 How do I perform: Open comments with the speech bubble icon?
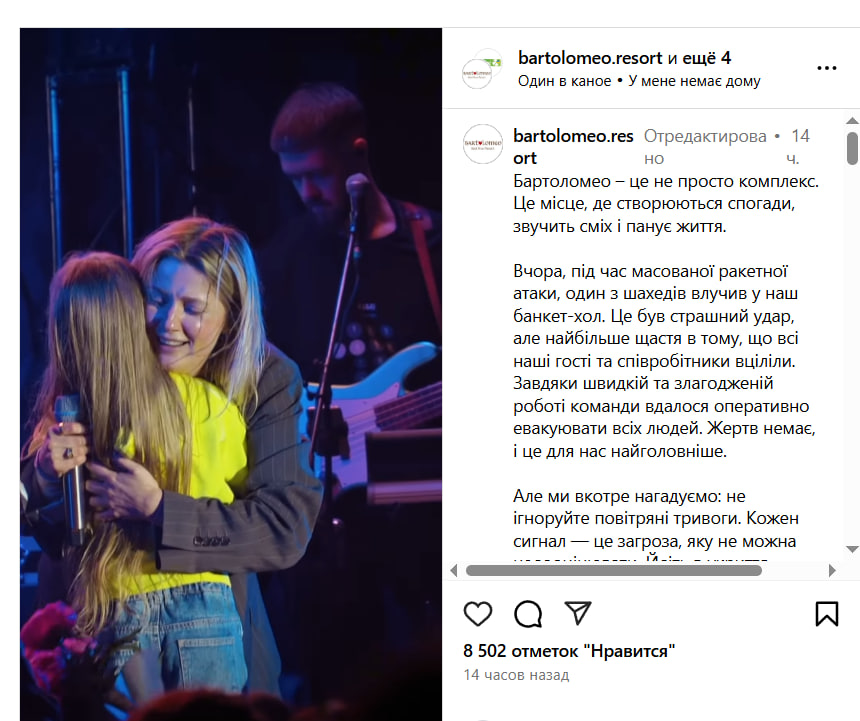click(x=528, y=614)
